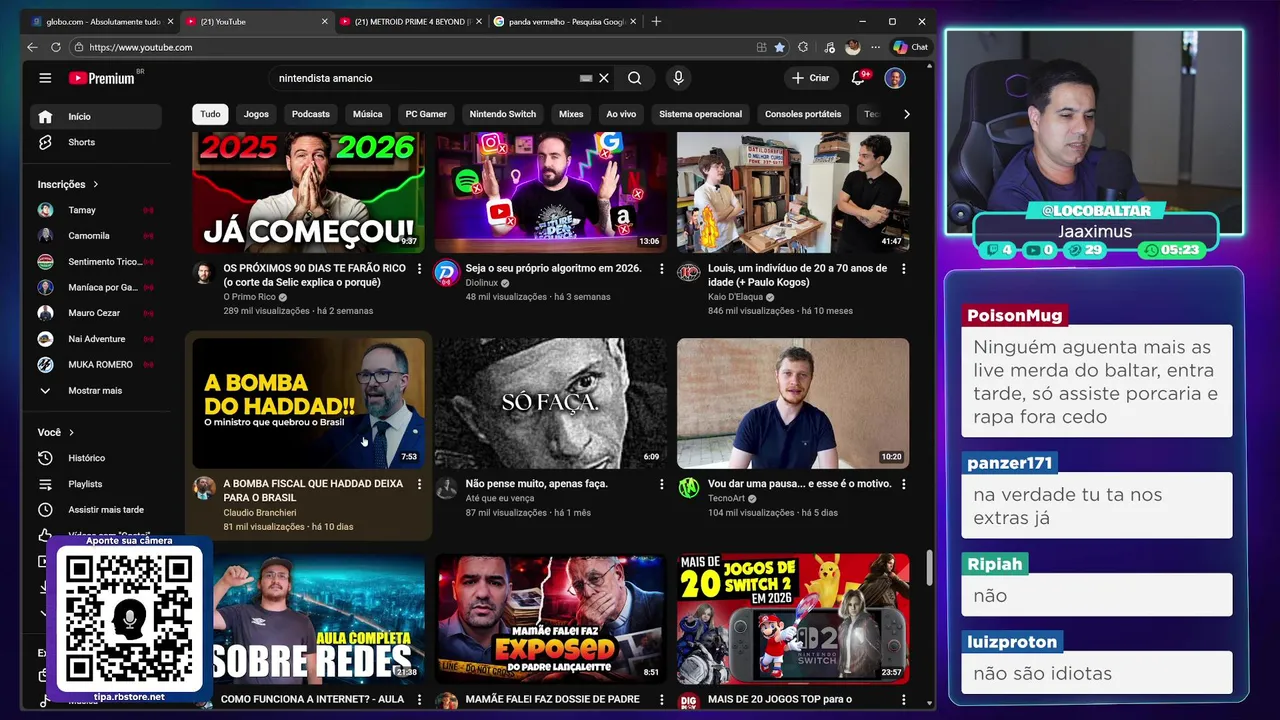1280x720 pixels.
Task: Reload the page
Action: pyautogui.click(x=56, y=47)
